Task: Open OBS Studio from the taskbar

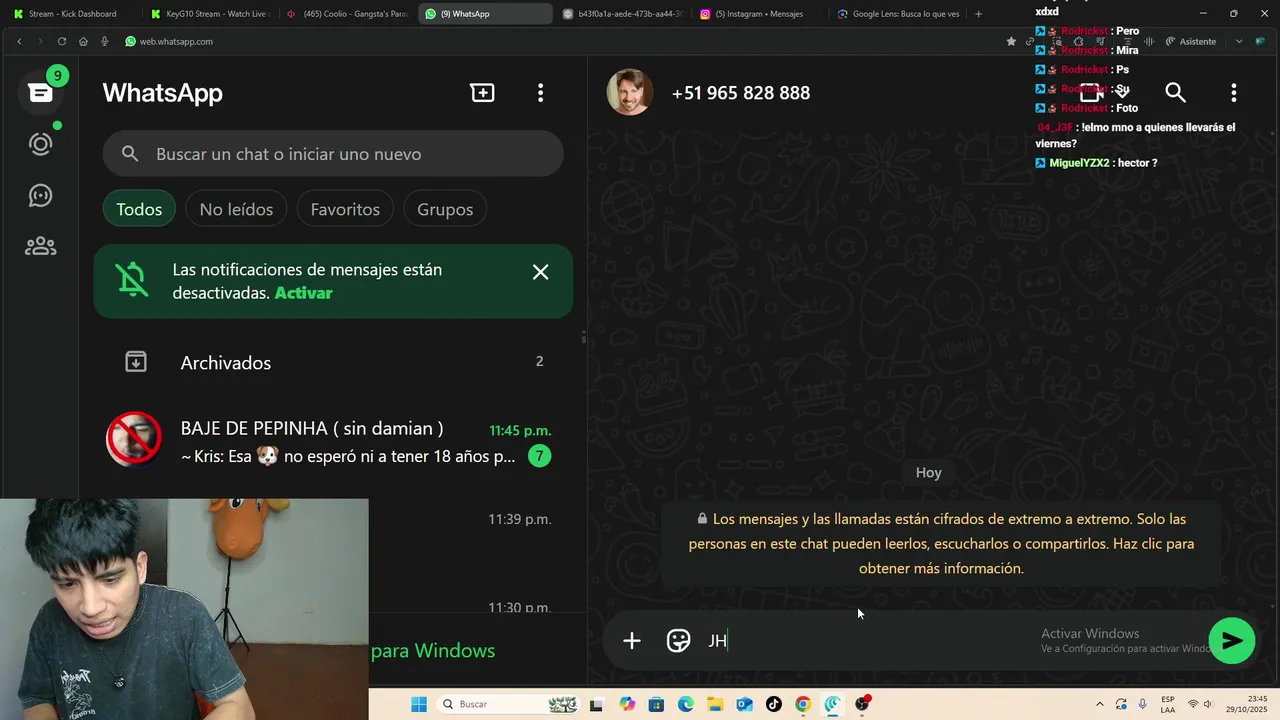Action: click(861, 704)
